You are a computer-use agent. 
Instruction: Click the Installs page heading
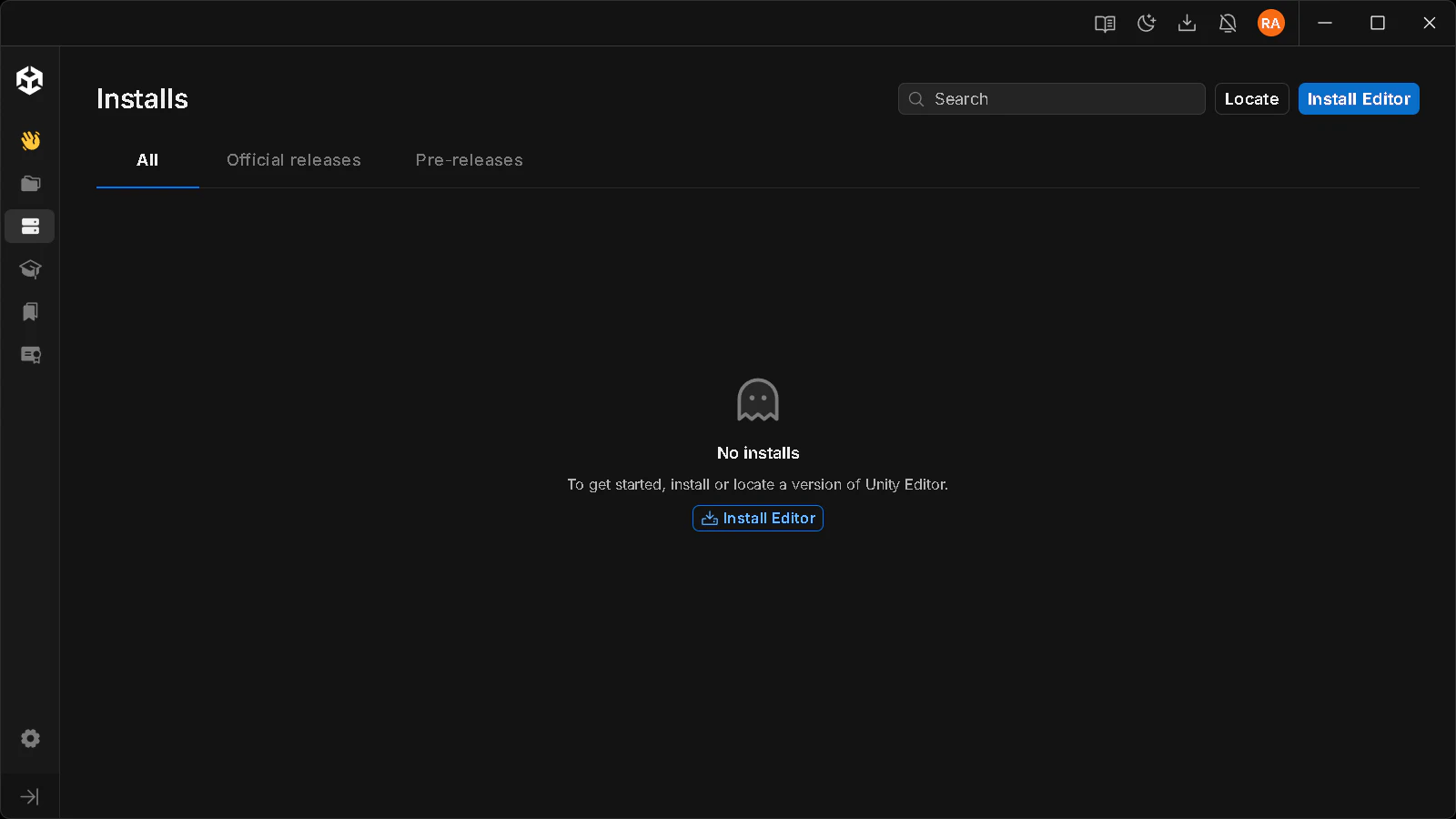[142, 99]
